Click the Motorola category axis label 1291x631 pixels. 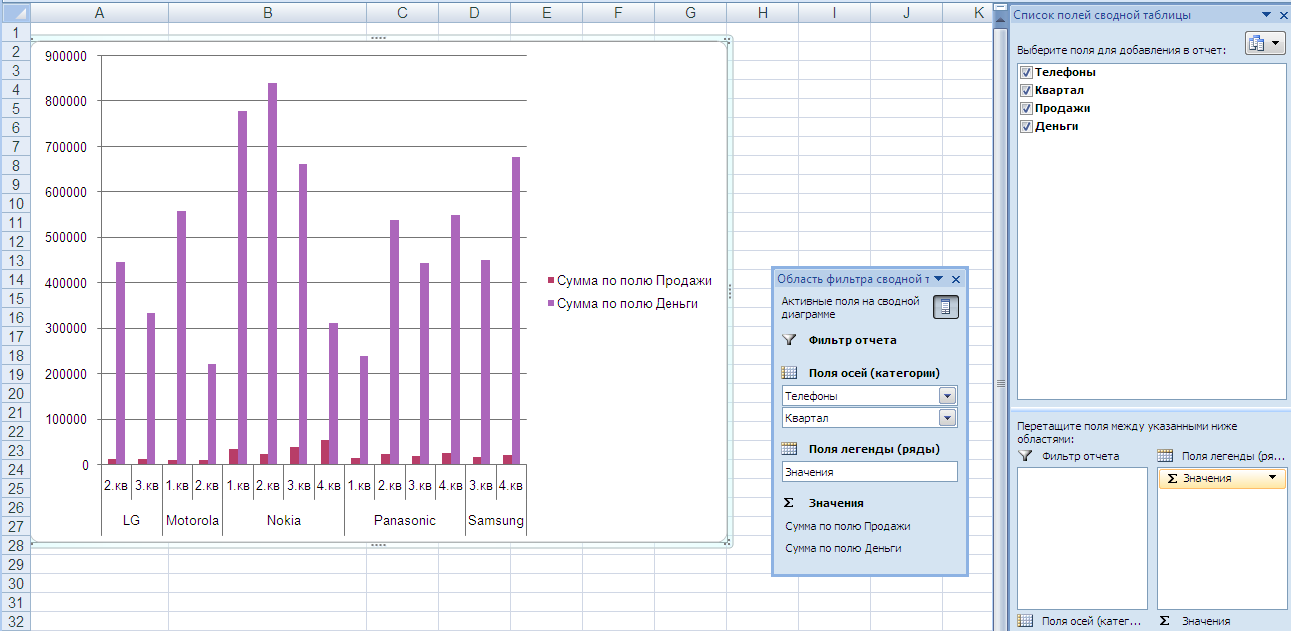(x=192, y=520)
